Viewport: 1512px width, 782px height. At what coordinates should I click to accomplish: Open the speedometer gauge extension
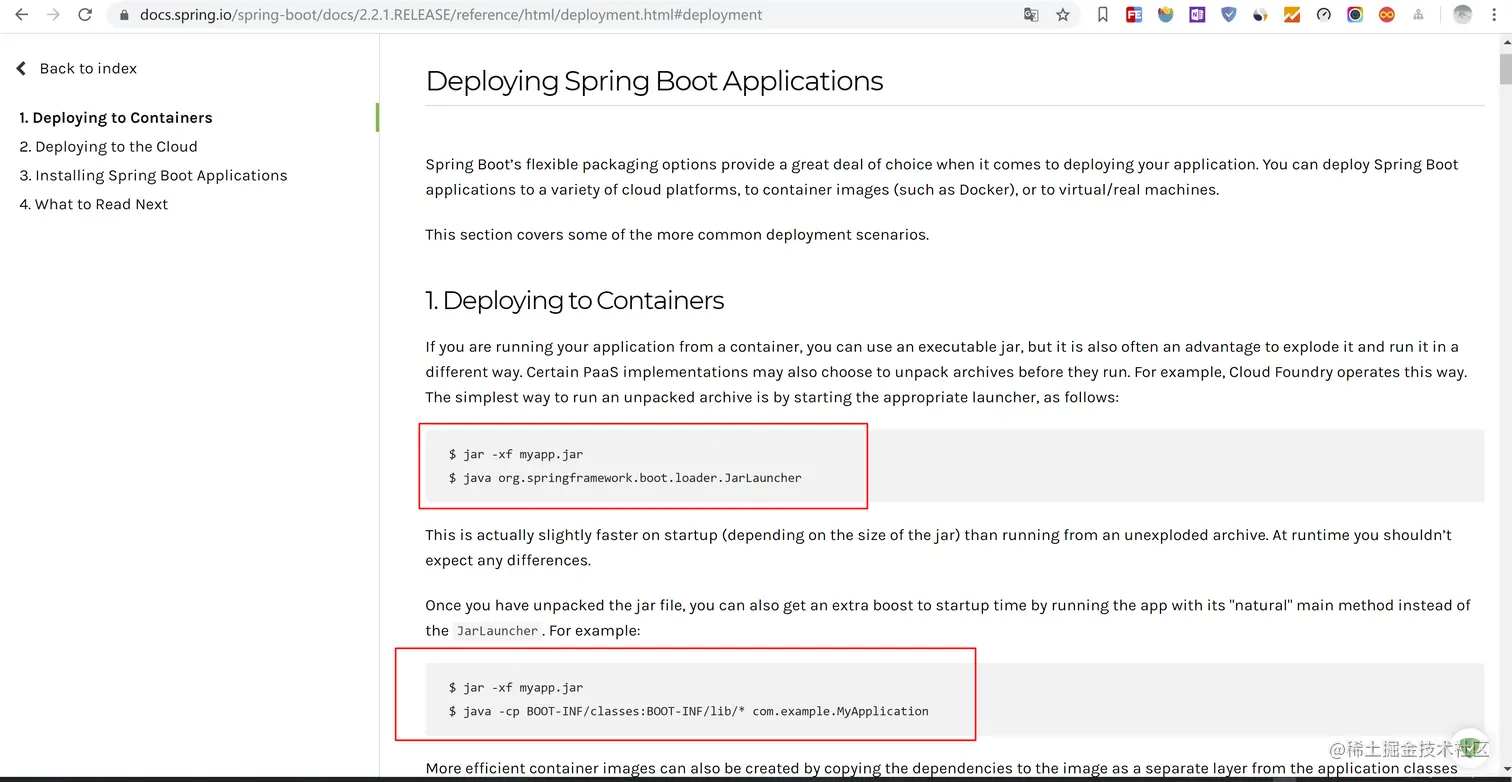pyautogui.click(x=1324, y=15)
